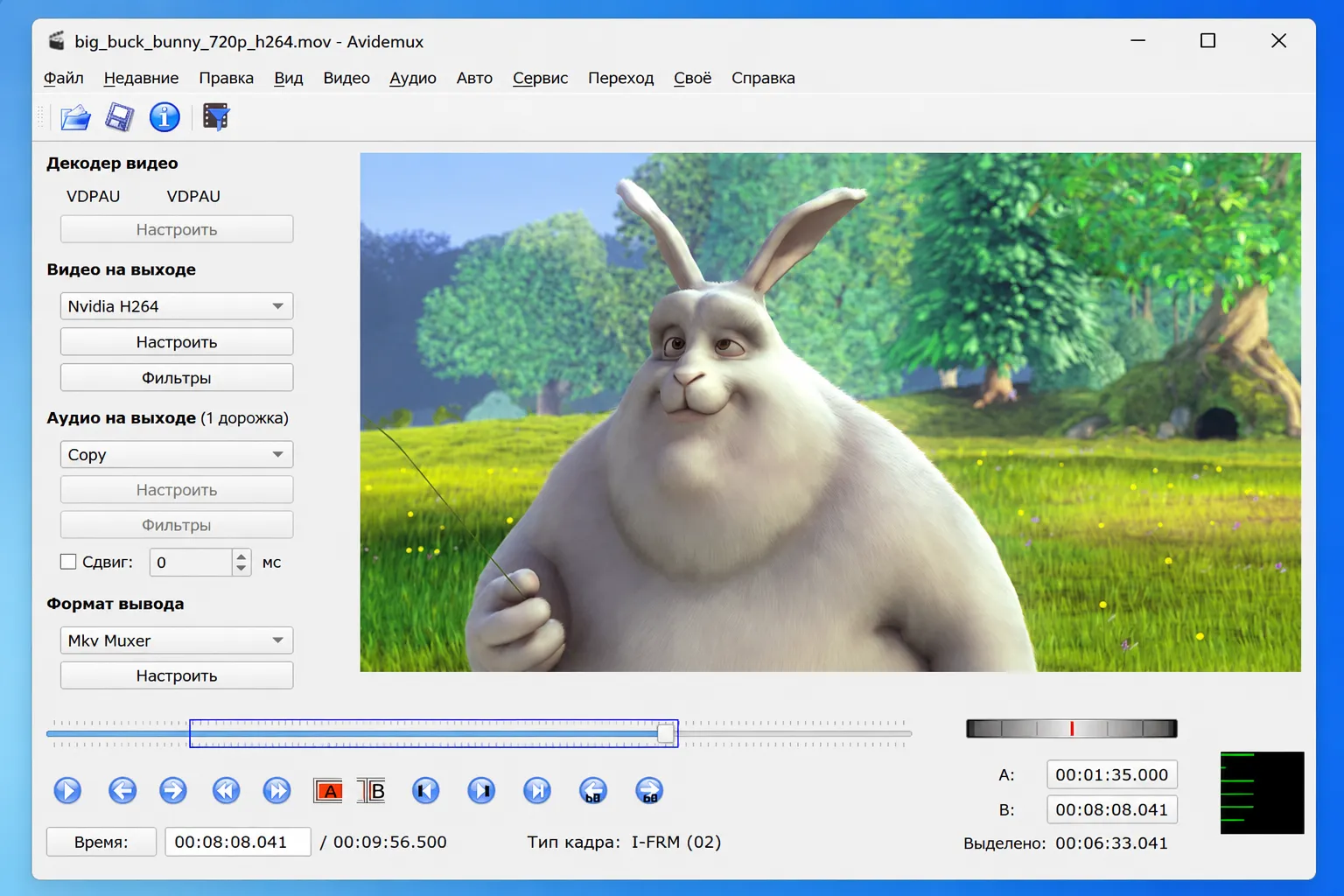Image resolution: width=1344 pixels, height=896 pixels.
Task: Open the Правка menu
Action: coord(226,78)
